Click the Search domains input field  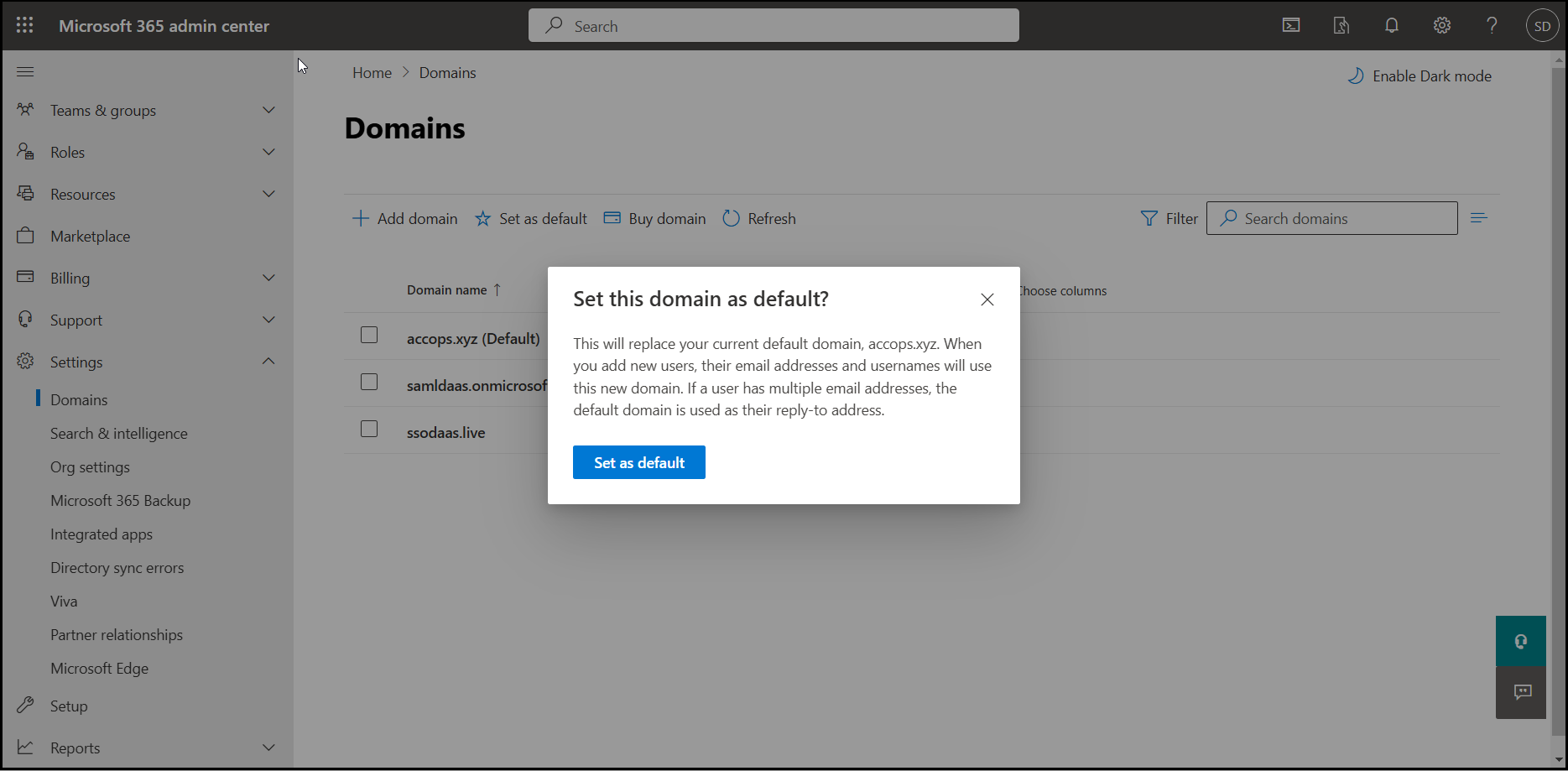pyautogui.click(x=1342, y=218)
